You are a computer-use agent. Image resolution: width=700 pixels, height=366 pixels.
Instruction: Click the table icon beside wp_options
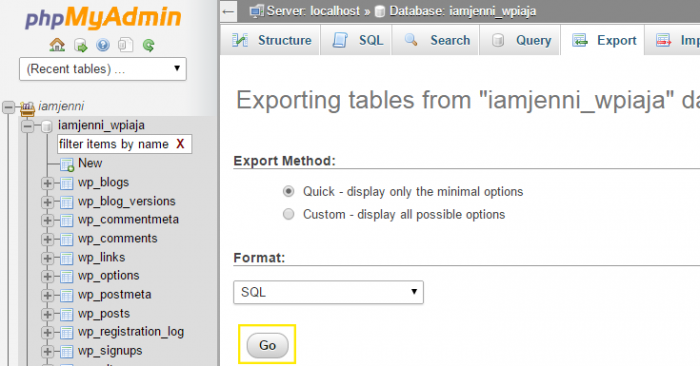tap(67, 277)
